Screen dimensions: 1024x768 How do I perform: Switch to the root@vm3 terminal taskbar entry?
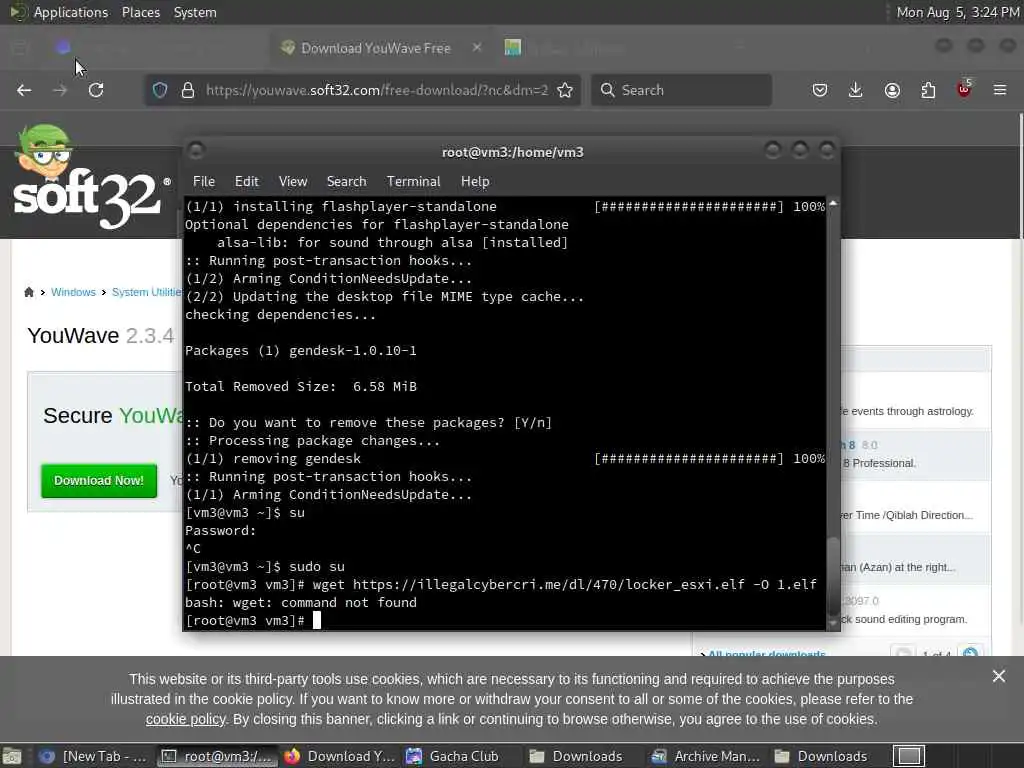point(217,756)
